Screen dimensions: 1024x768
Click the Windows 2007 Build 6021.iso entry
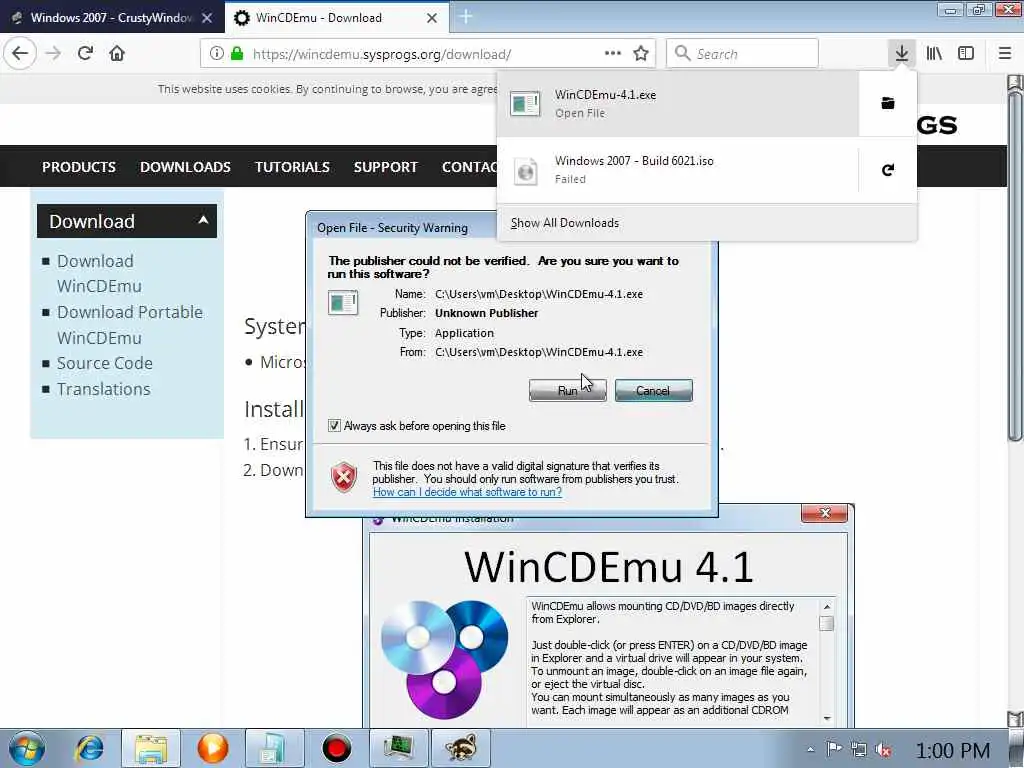678,170
